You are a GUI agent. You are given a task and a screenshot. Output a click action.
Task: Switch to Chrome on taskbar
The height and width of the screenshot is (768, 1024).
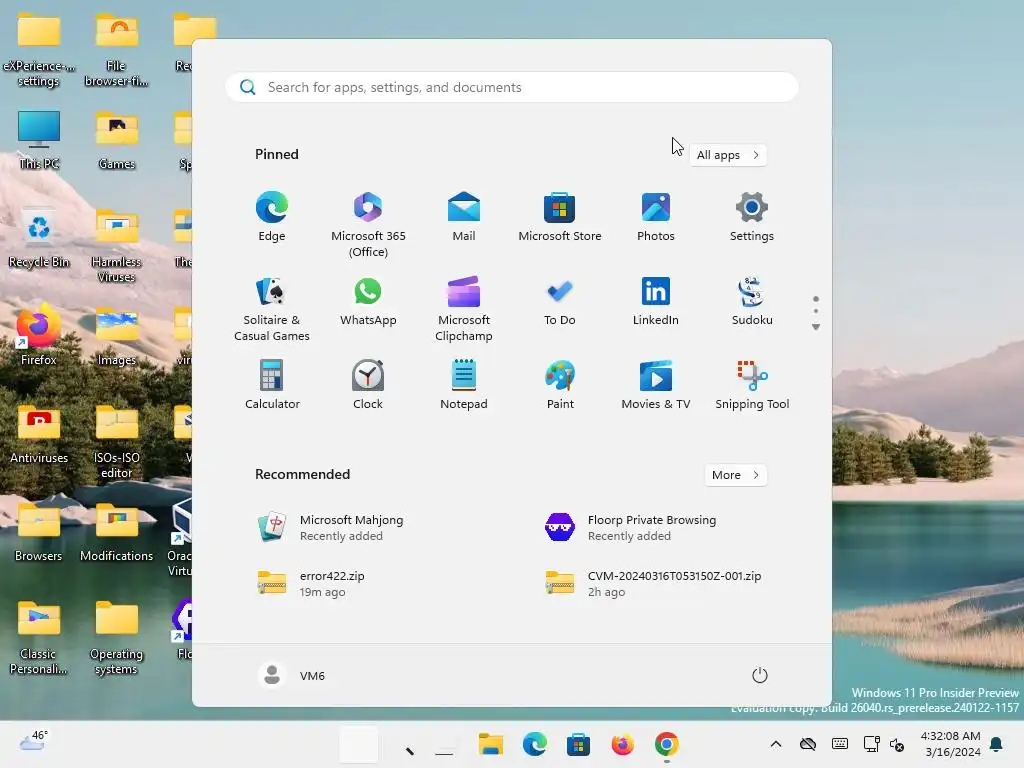(x=666, y=744)
